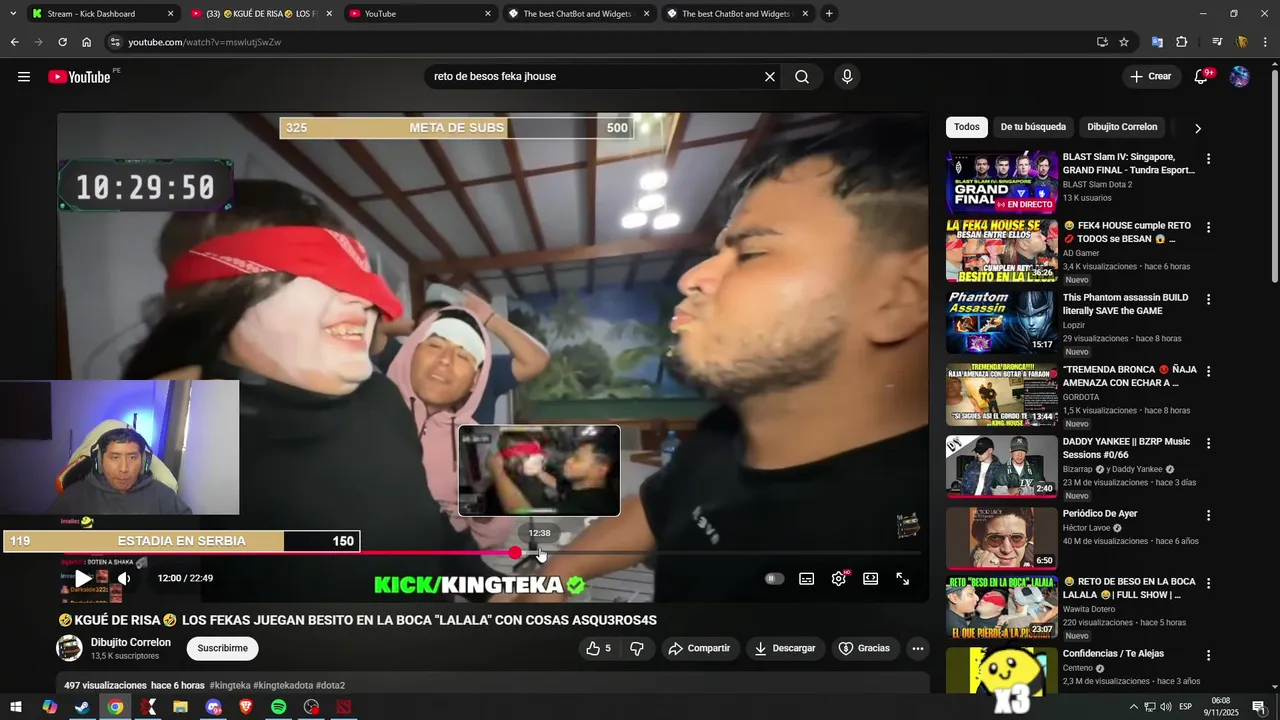Switch to Stream - Kick Dashboard tab

(x=102, y=14)
